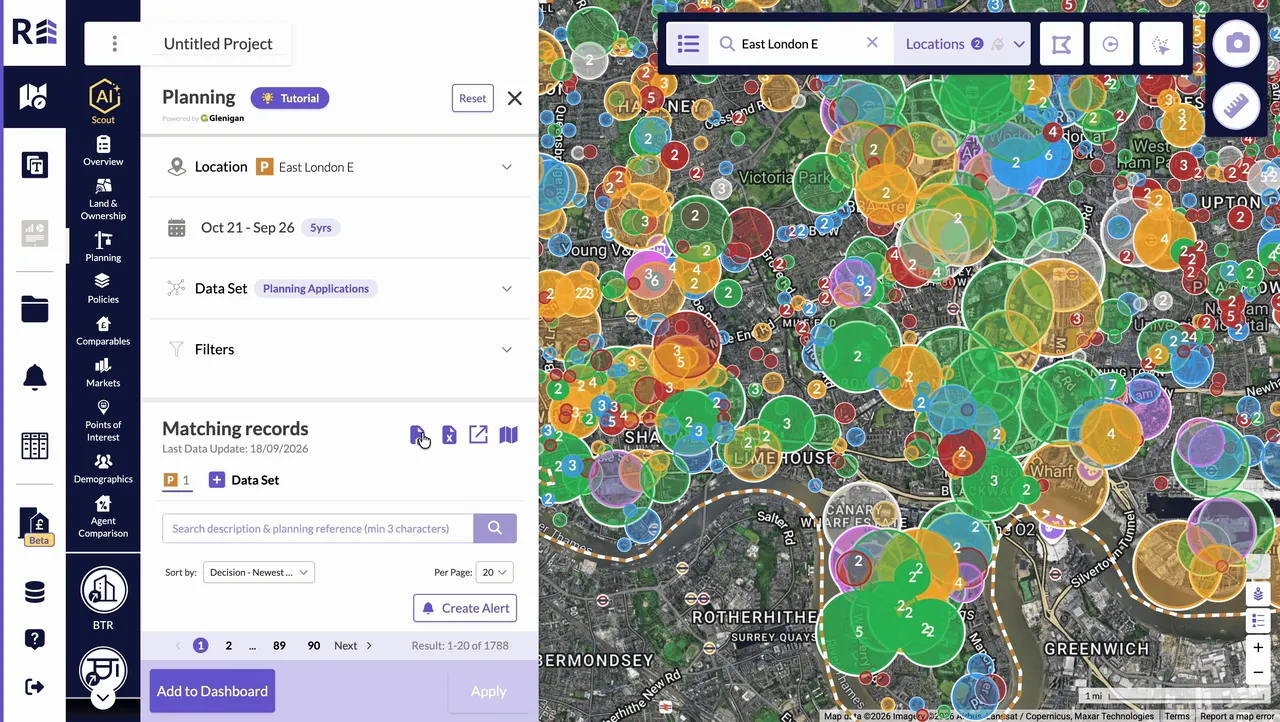Select the P 1 data set tab
The image size is (1280, 722).
click(176, 481)
